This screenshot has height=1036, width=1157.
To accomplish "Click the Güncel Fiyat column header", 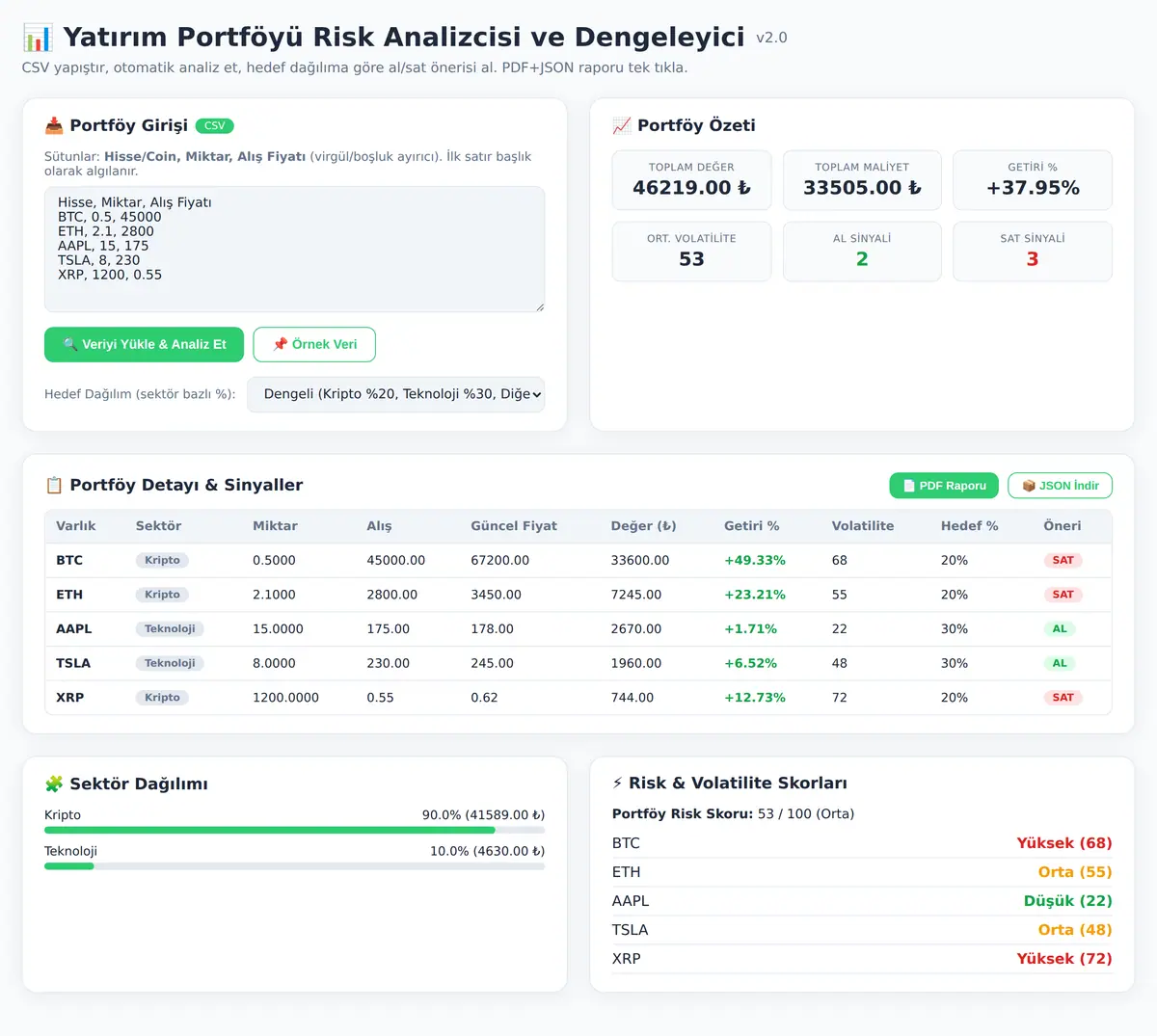I will (x=514, y=526).
